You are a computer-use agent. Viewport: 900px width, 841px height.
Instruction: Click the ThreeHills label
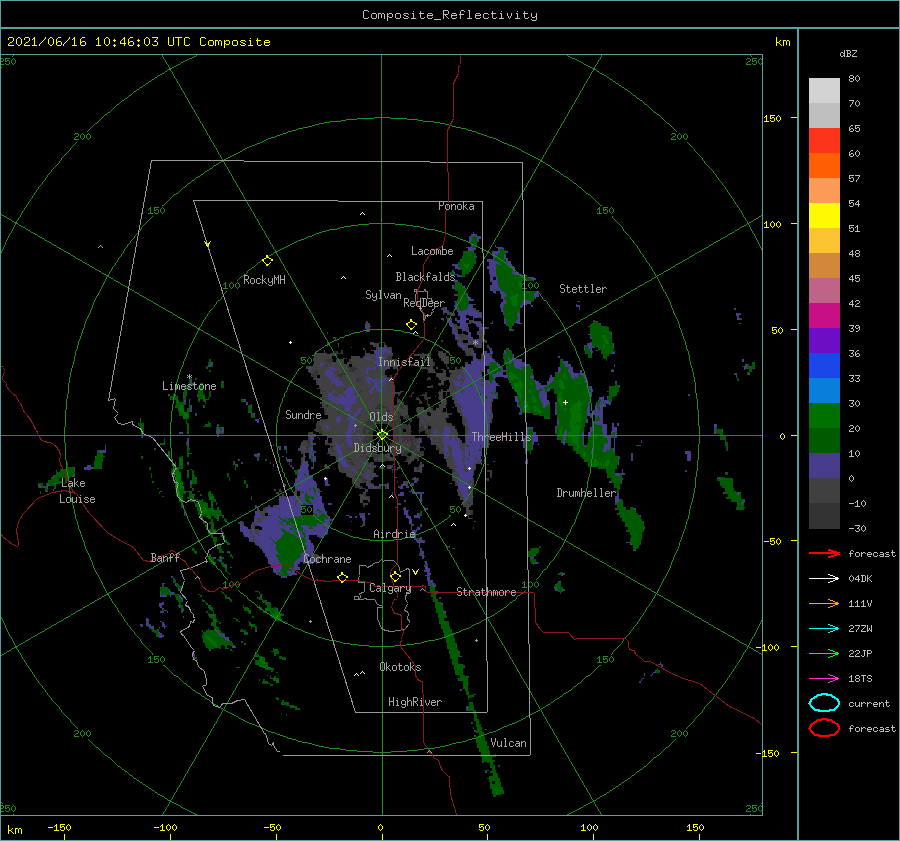coord(502,437)
